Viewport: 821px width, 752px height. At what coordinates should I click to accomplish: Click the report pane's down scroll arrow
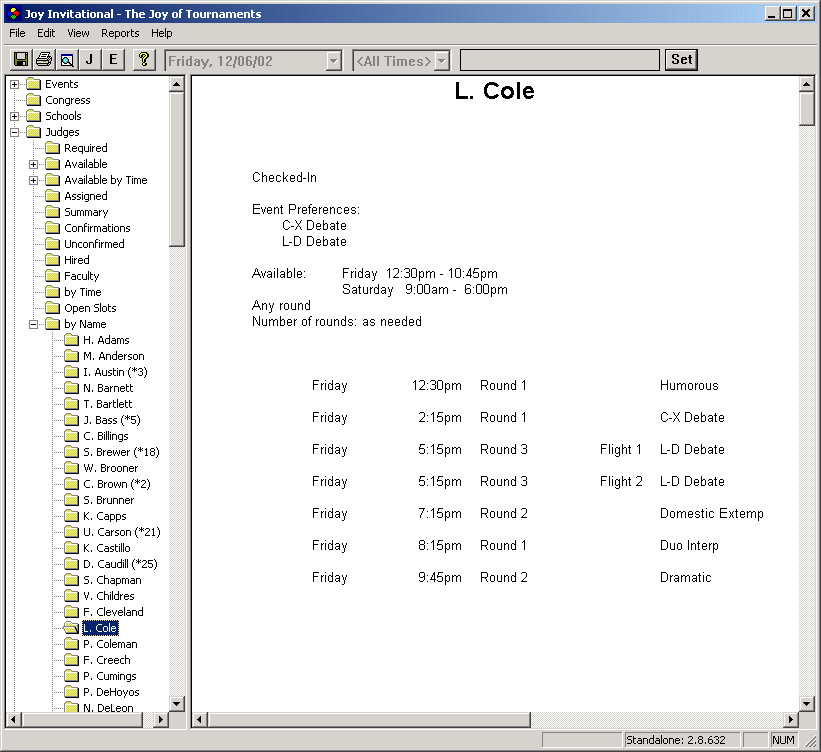click(807, 703)
